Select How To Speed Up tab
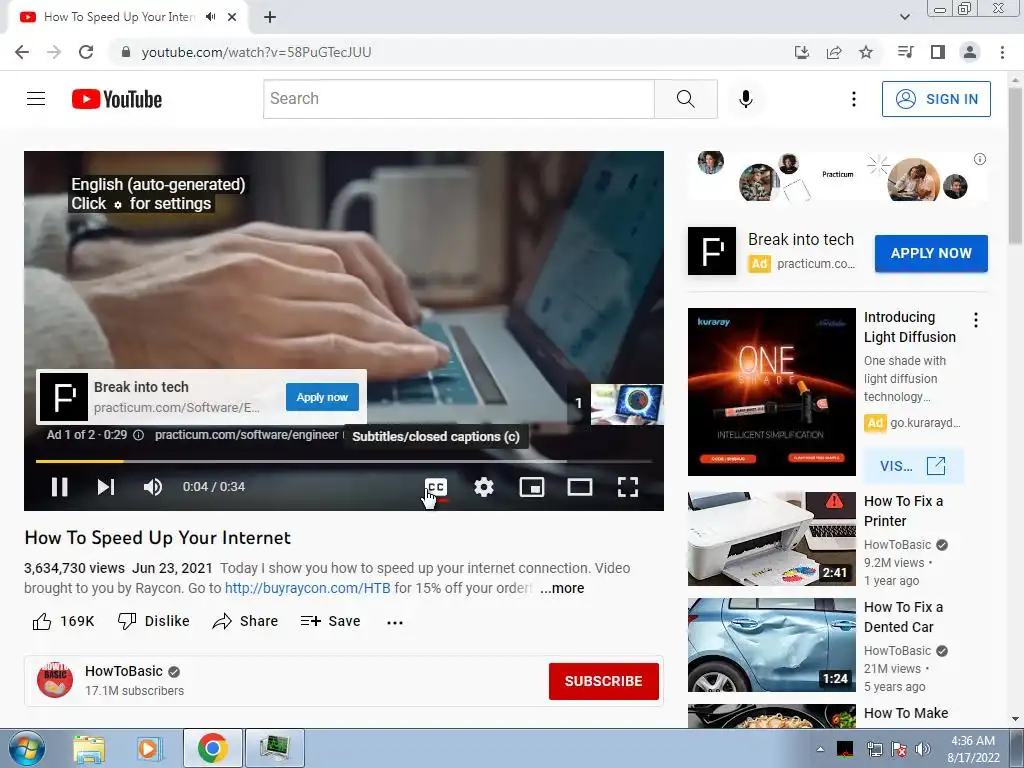The width and height of the screenshot is (1024, 768). (x=128, y=17)
